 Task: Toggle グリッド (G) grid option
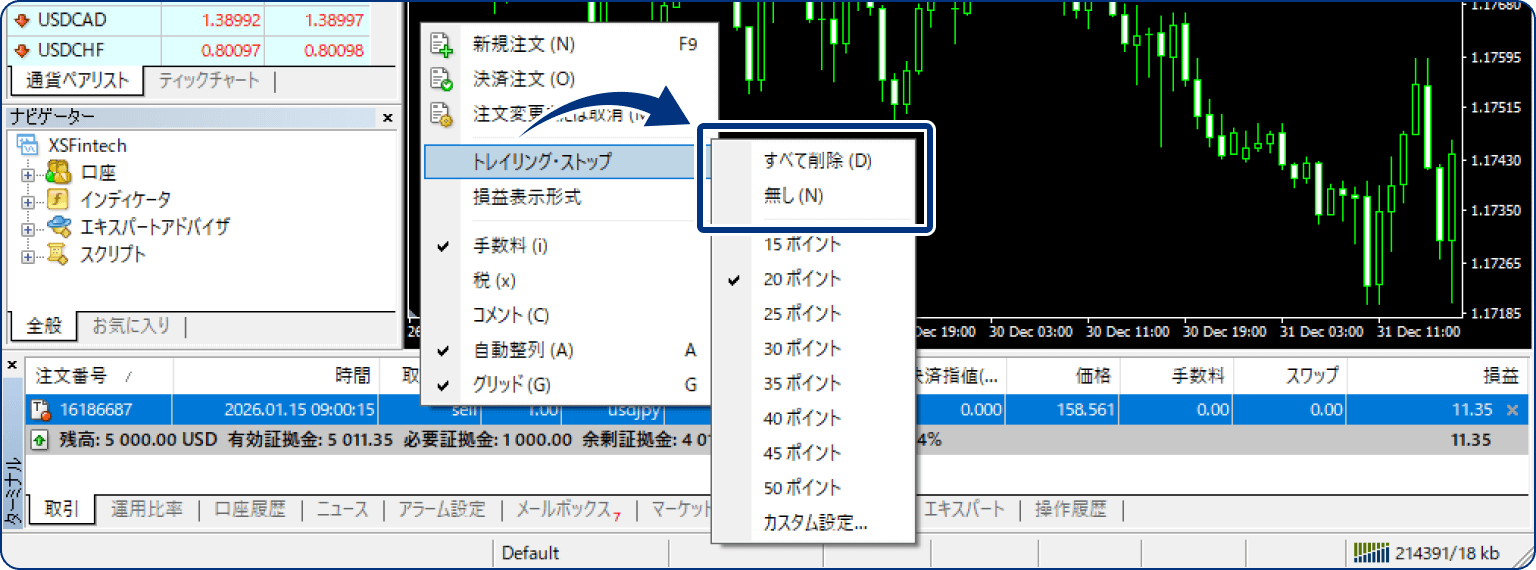point(568,384)
